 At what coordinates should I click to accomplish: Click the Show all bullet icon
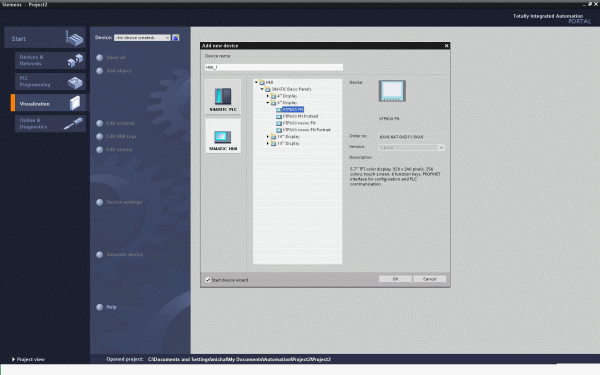click(x=99, y=57)
